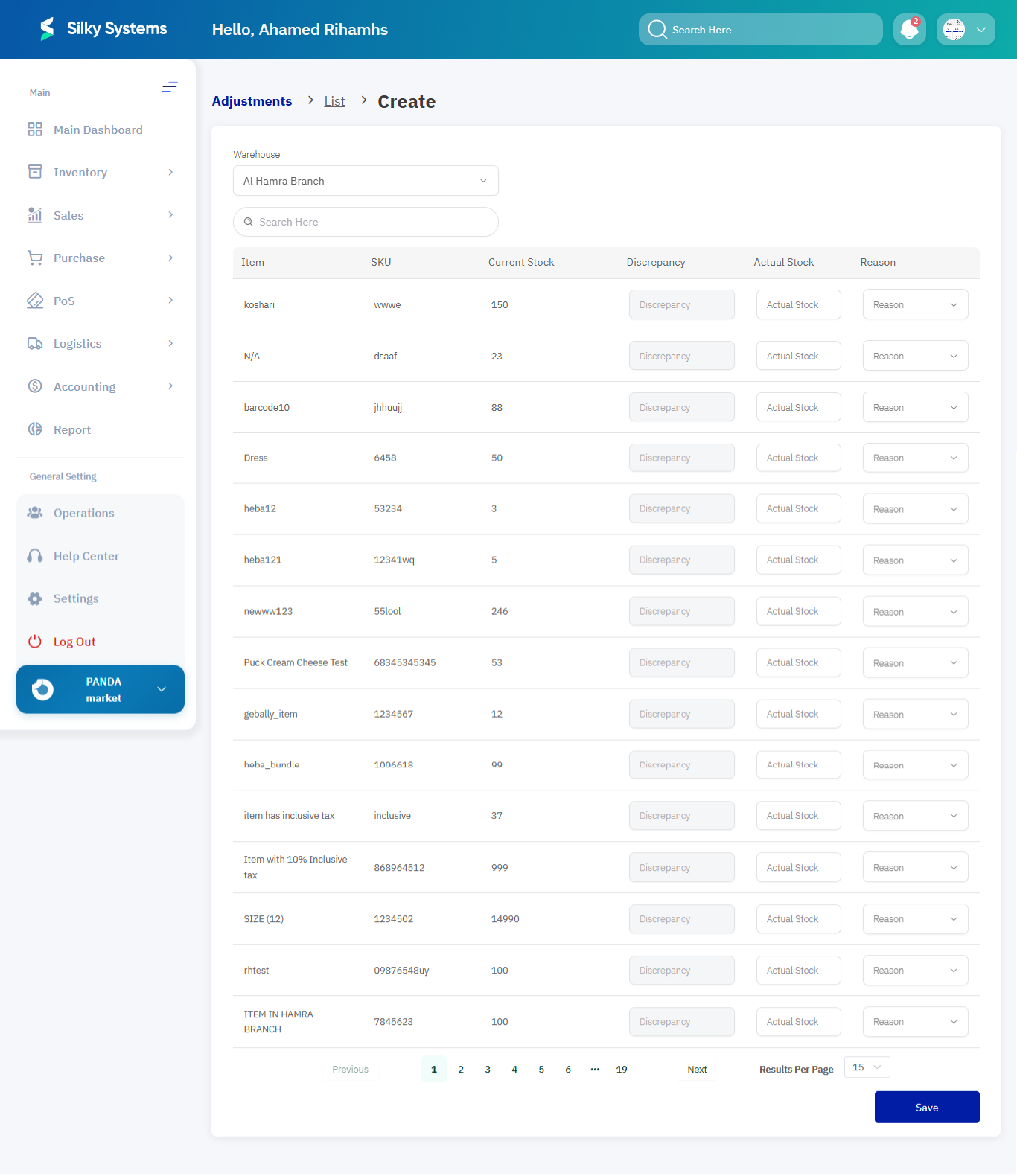The image size is (1017, 1176).
Task: Click Actual Stock for ITEM IN HAMRA BRANCH
Action: click(x=798, y=1021)
